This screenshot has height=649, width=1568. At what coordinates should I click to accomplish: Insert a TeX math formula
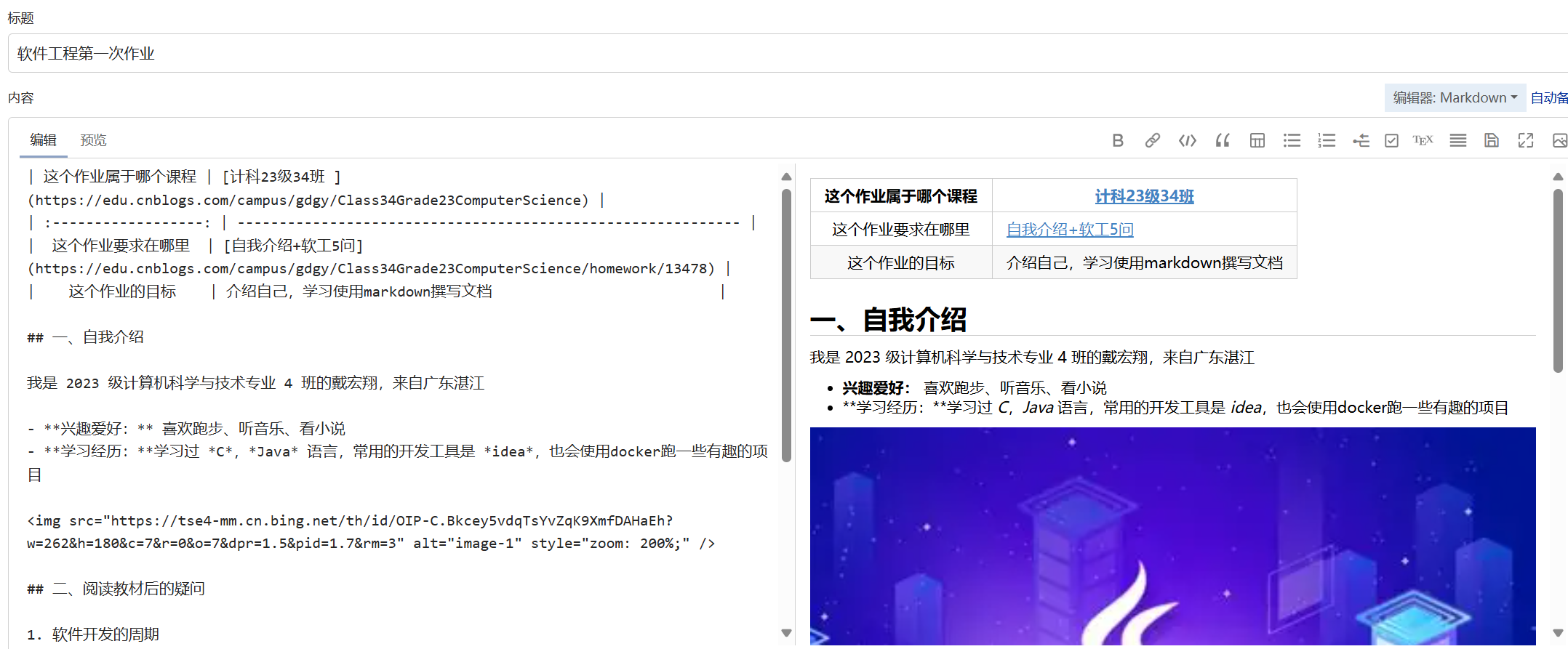click(1423, 140)
